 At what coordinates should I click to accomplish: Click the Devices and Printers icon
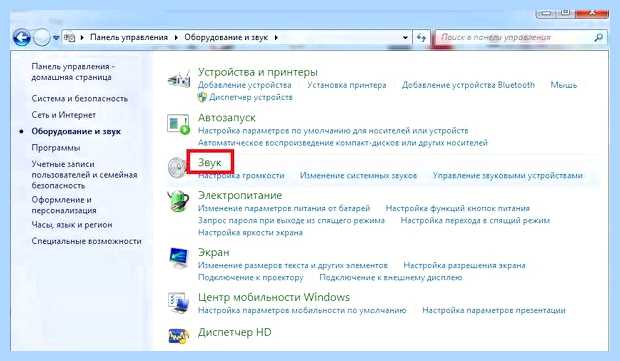(179, 79)
